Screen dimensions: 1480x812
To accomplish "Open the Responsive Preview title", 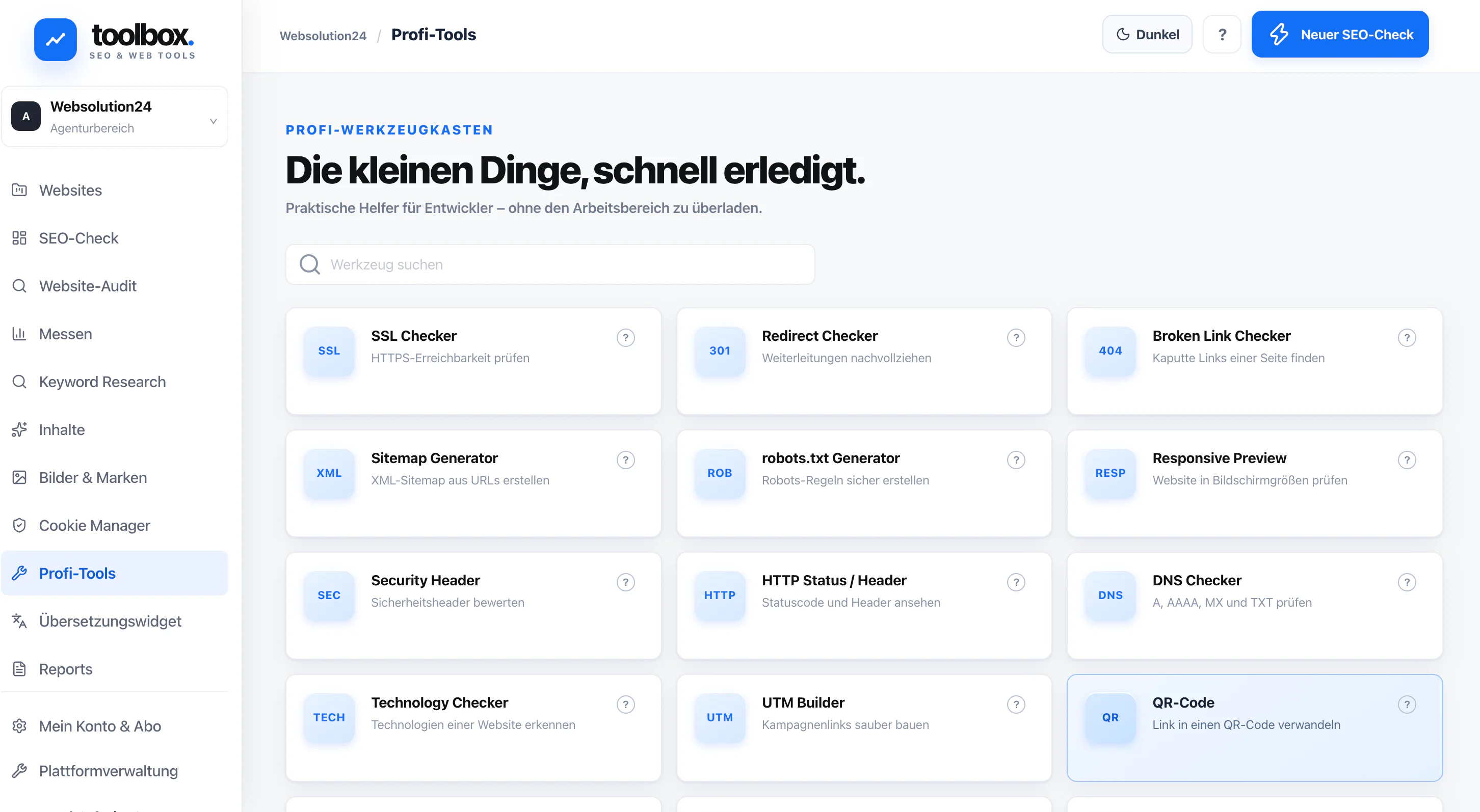I will pyautogui.click(x=1219, y=458).
